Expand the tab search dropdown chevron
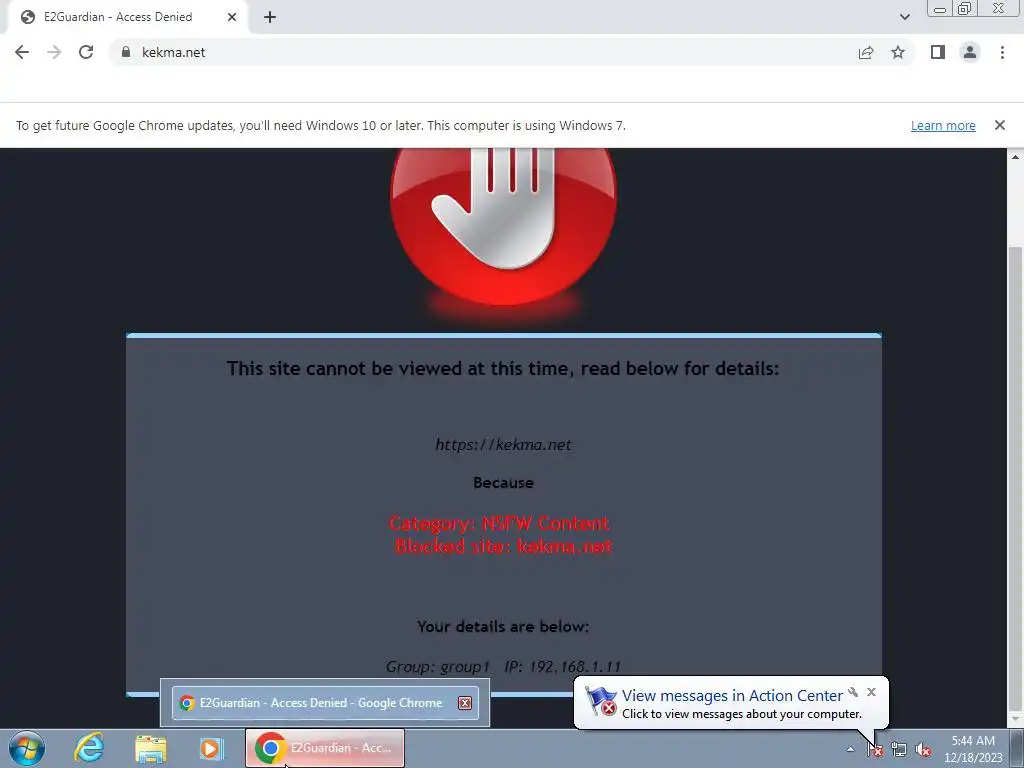The image size is (1024, 768). tap(904, 17)
